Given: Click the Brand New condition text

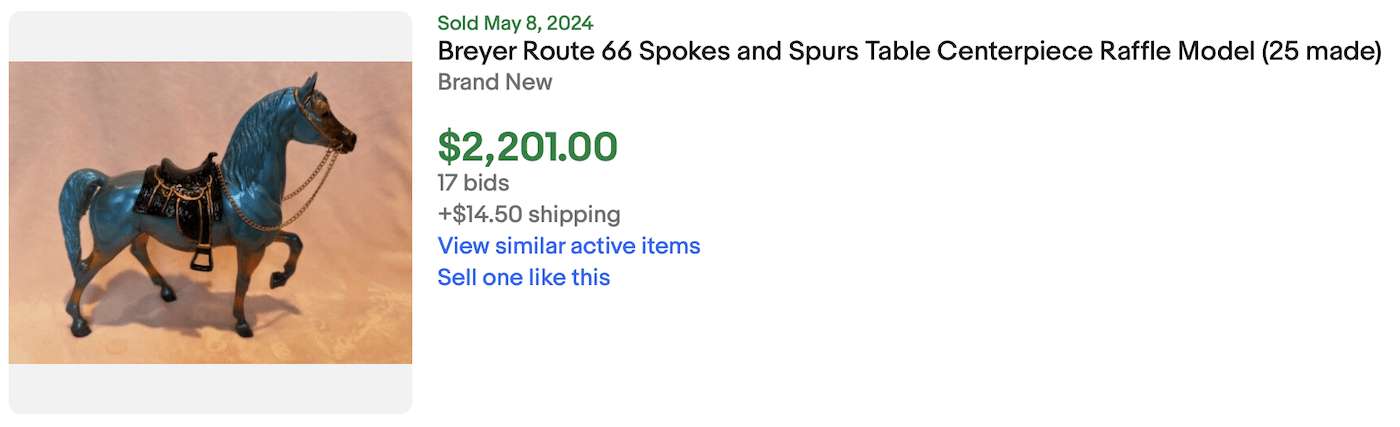Looking at the screenshot, I should click(x=495, y=82).
